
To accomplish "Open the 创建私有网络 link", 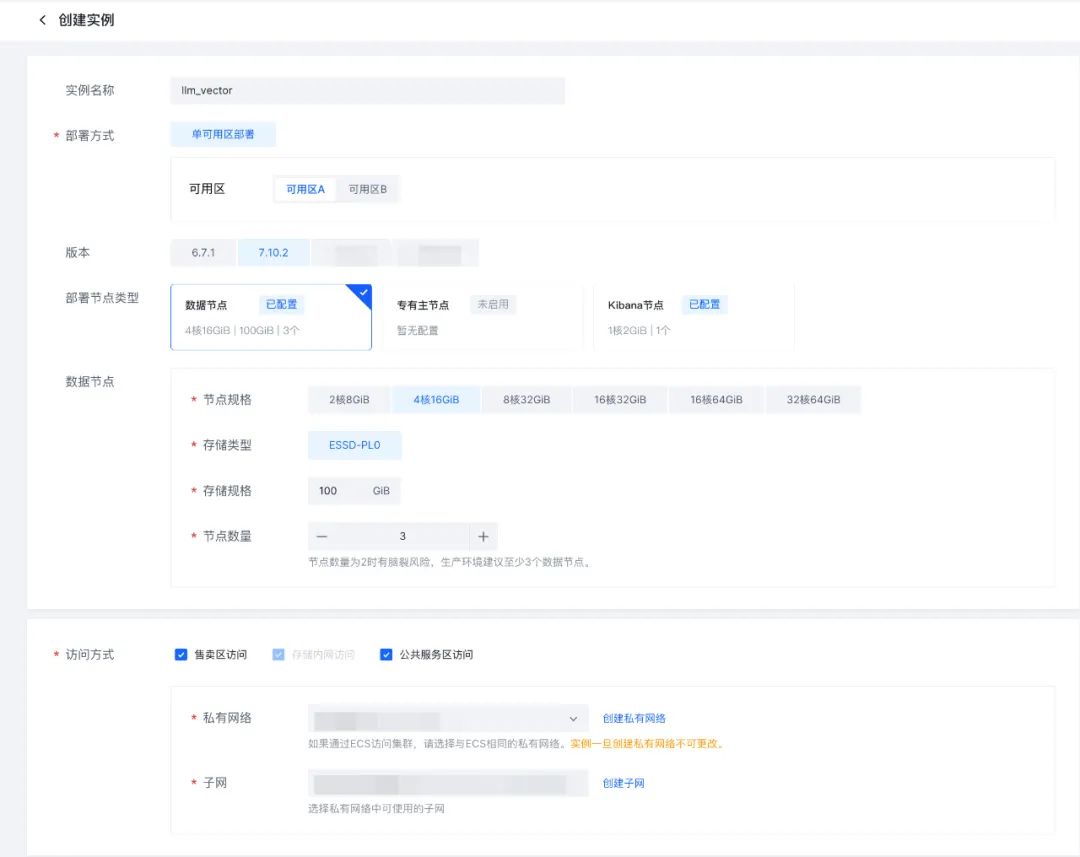I will [634, 718].
